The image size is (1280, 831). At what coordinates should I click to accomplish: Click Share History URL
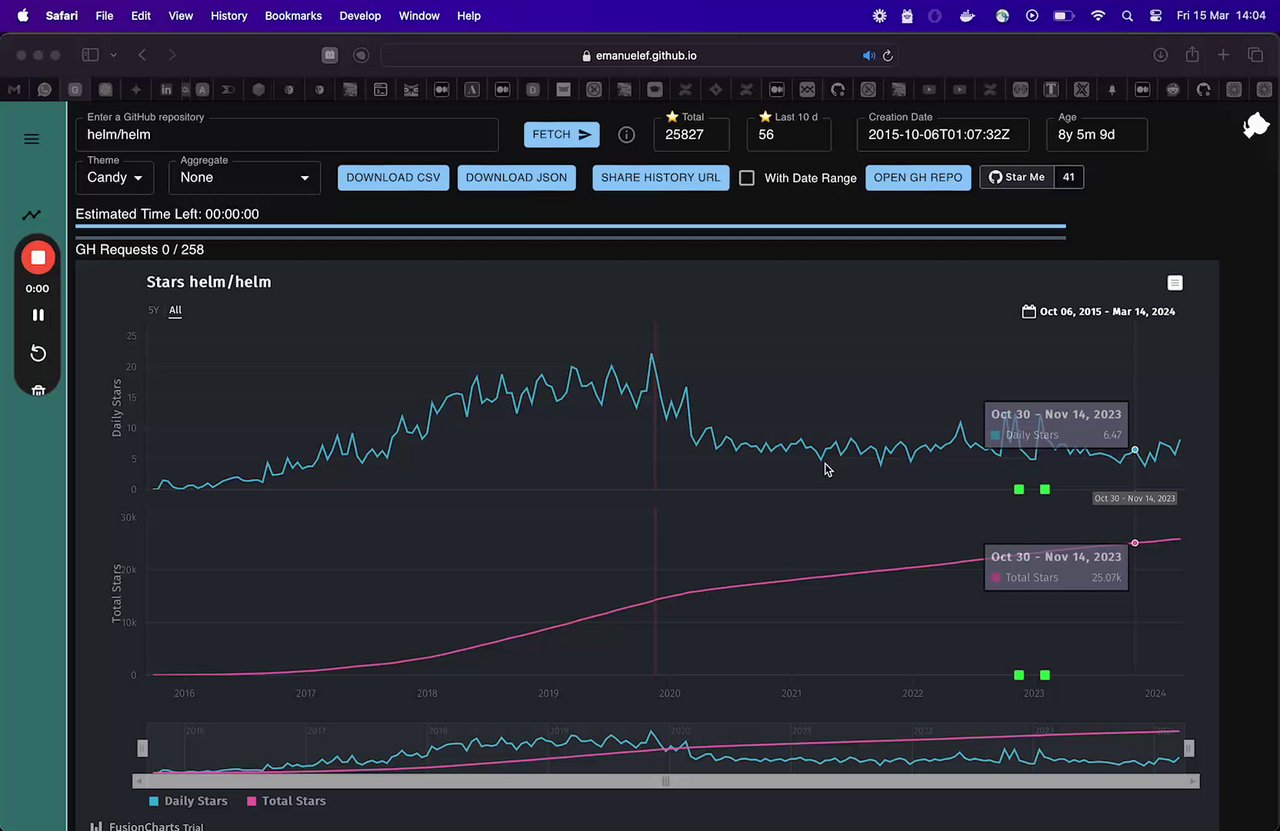(660, 178)
